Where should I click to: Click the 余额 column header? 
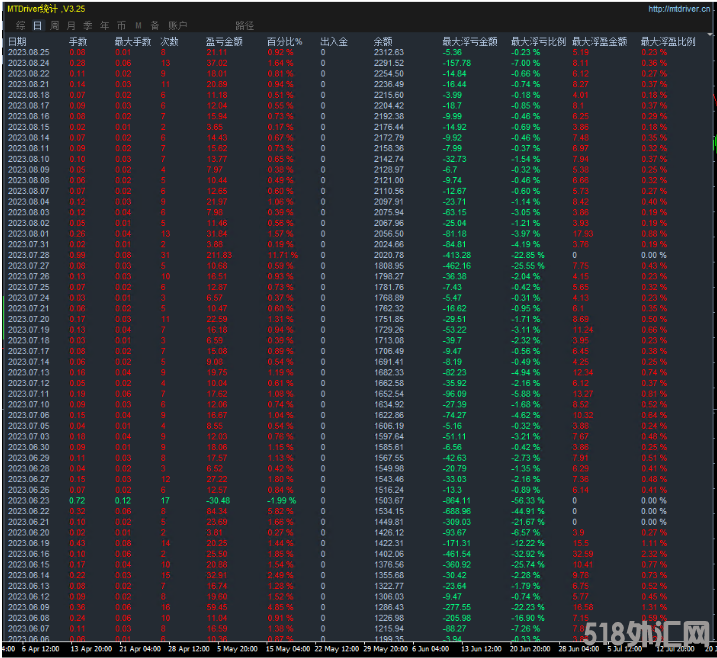[x=382, y=41]
